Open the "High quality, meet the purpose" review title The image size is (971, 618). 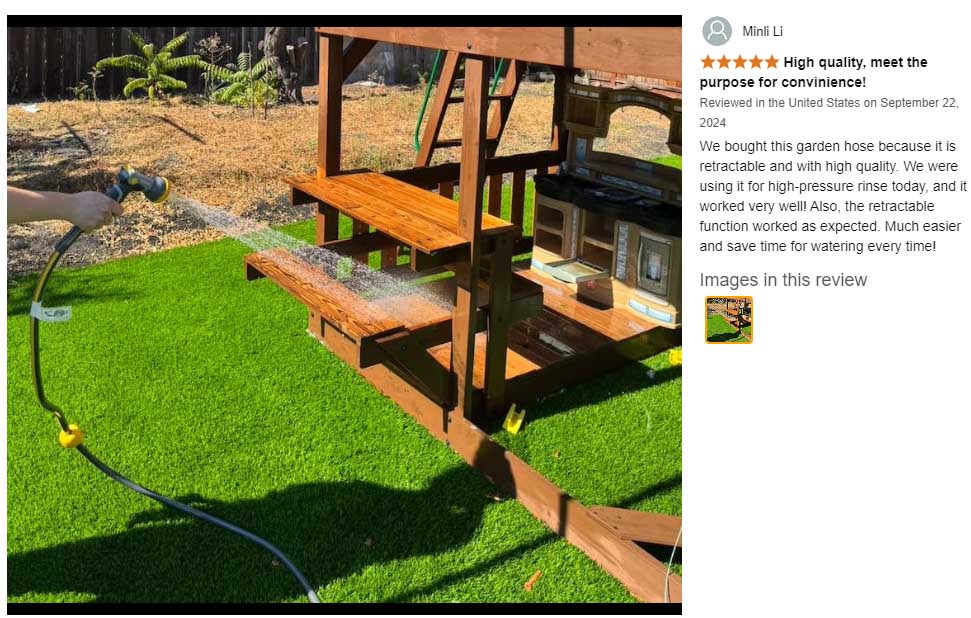(x=814, y=72)
